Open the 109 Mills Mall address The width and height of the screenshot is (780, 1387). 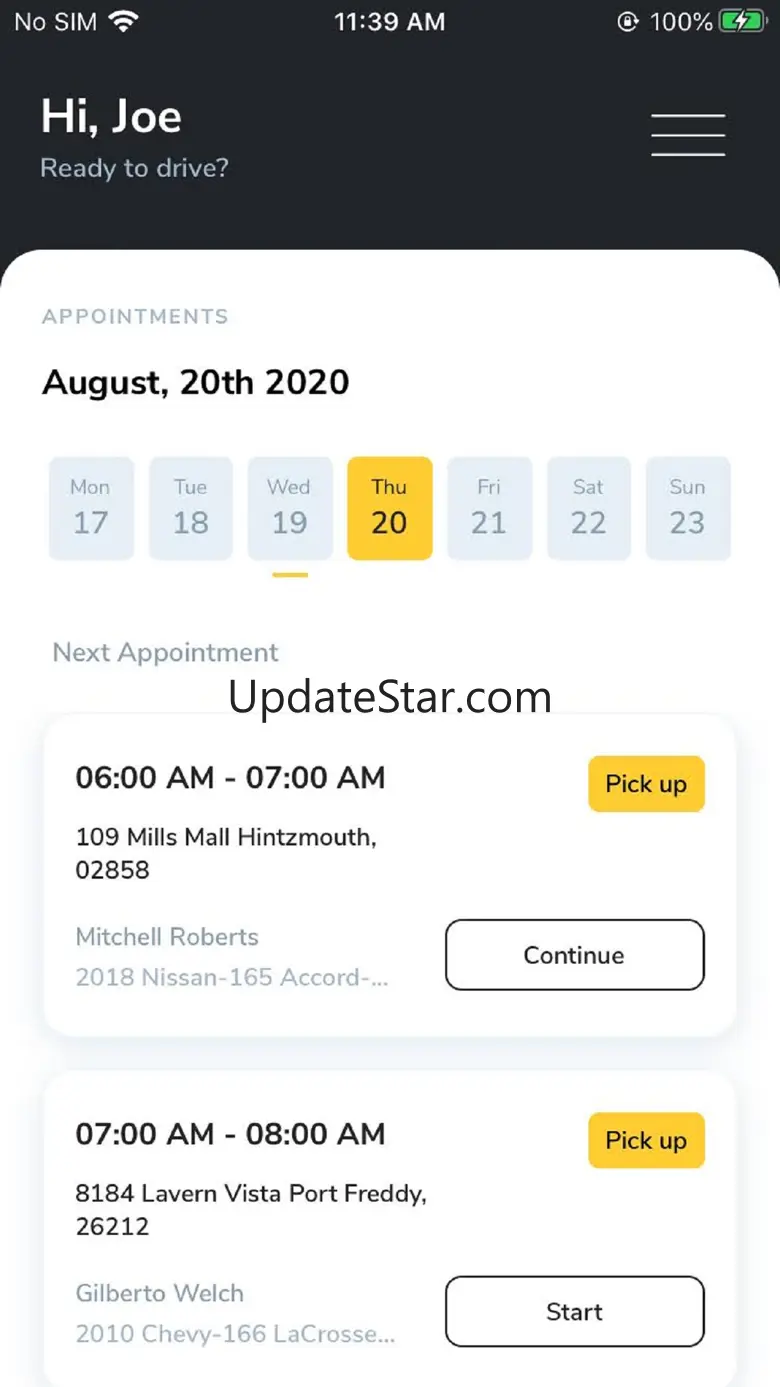click(x=226, y=853)
